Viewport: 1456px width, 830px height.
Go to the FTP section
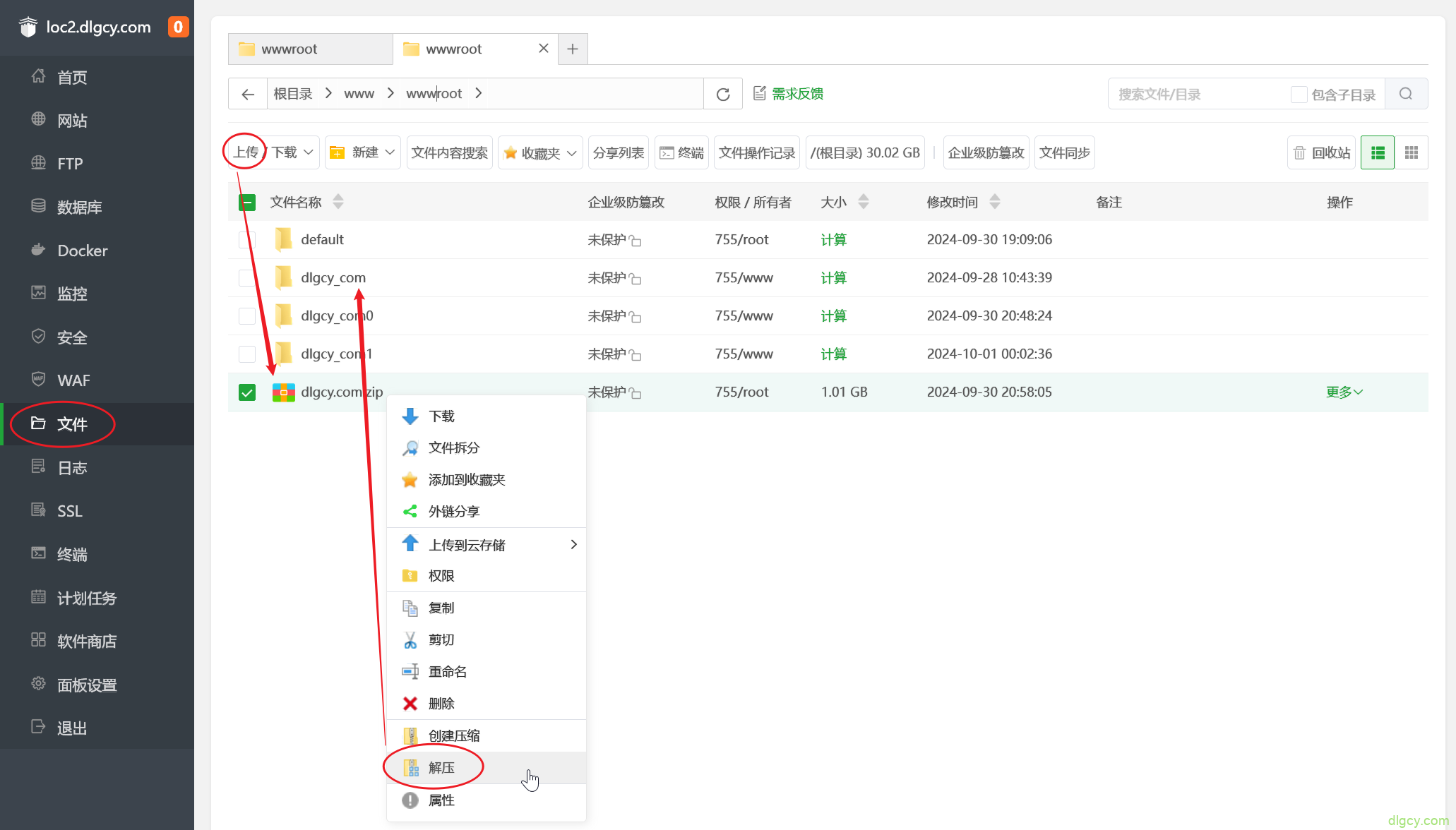click(x=97, y=164)
